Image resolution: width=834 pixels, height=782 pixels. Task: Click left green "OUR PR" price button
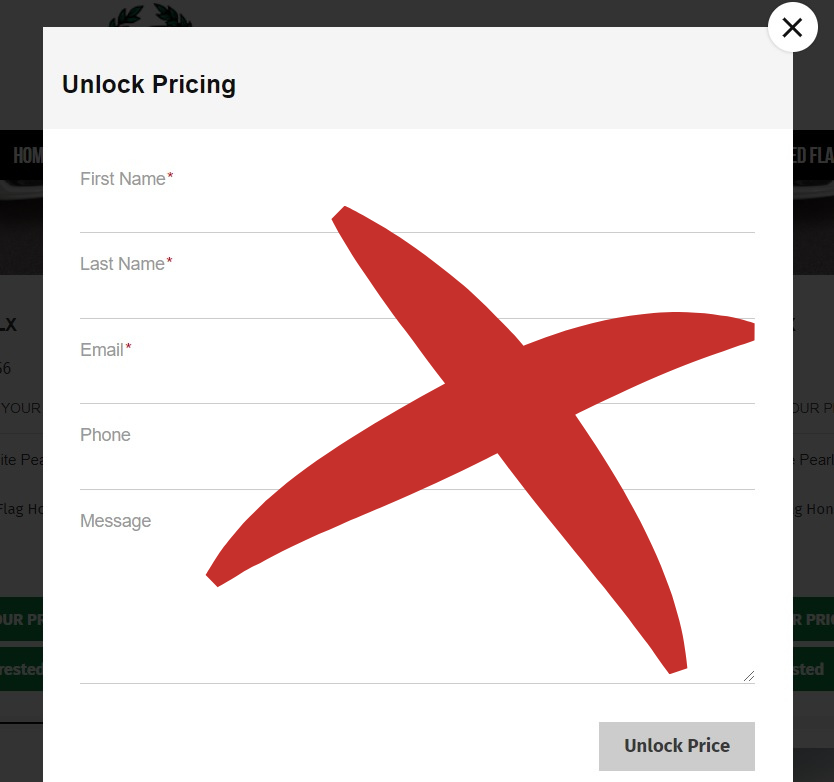(x=21, y=619)
